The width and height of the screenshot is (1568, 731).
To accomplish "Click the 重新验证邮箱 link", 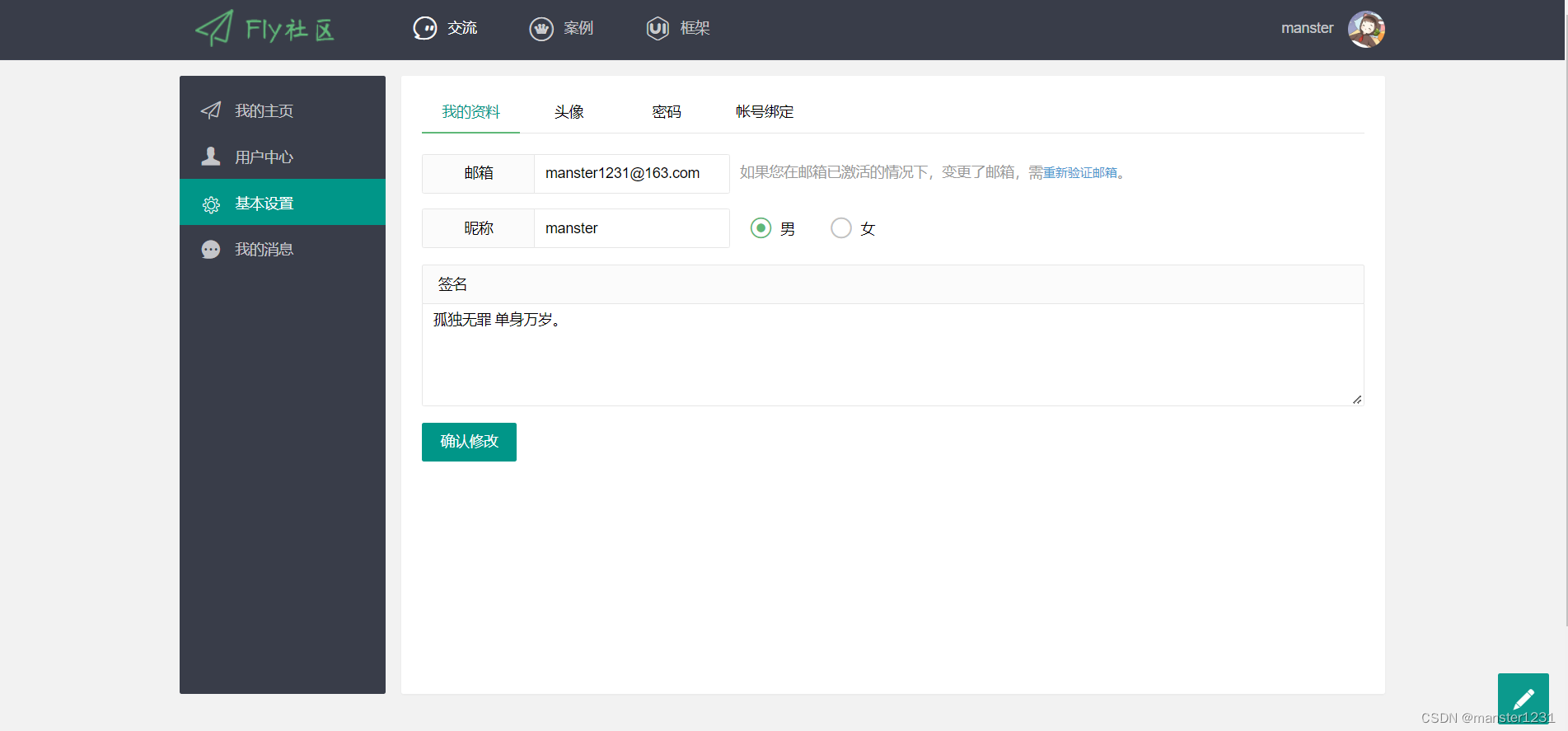I will point(1080,172).
